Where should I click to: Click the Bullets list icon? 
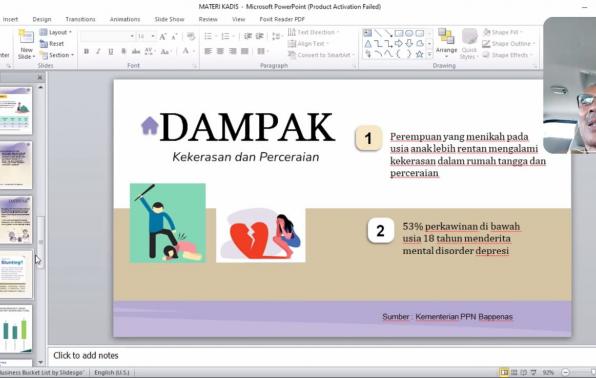pyautogui.click(x=209, y=37)
